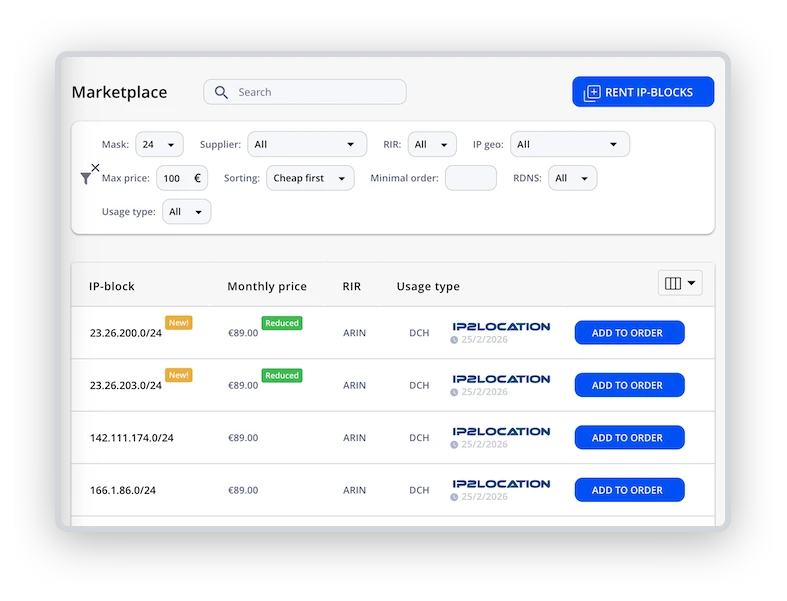Click the Max price field showing 100

pyautogui.click(x=182, y=178)
